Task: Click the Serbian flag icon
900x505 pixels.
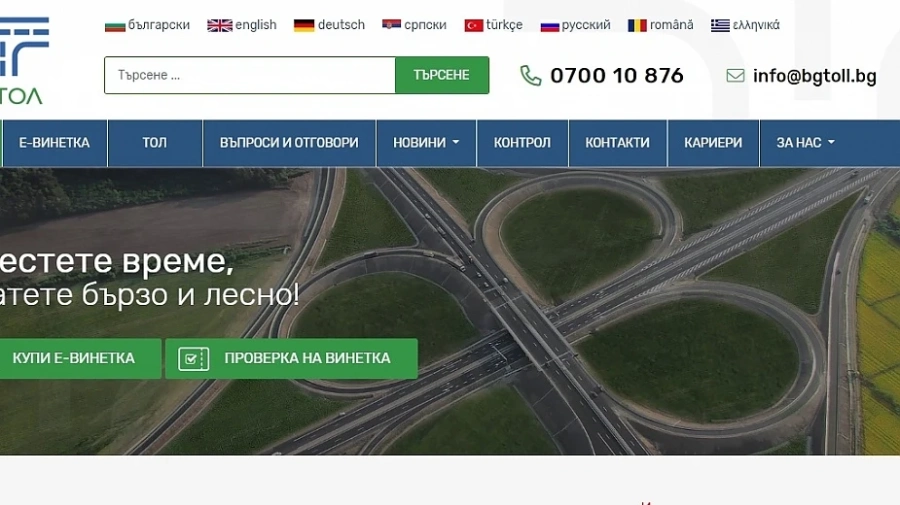Action: tap(391, 24)
